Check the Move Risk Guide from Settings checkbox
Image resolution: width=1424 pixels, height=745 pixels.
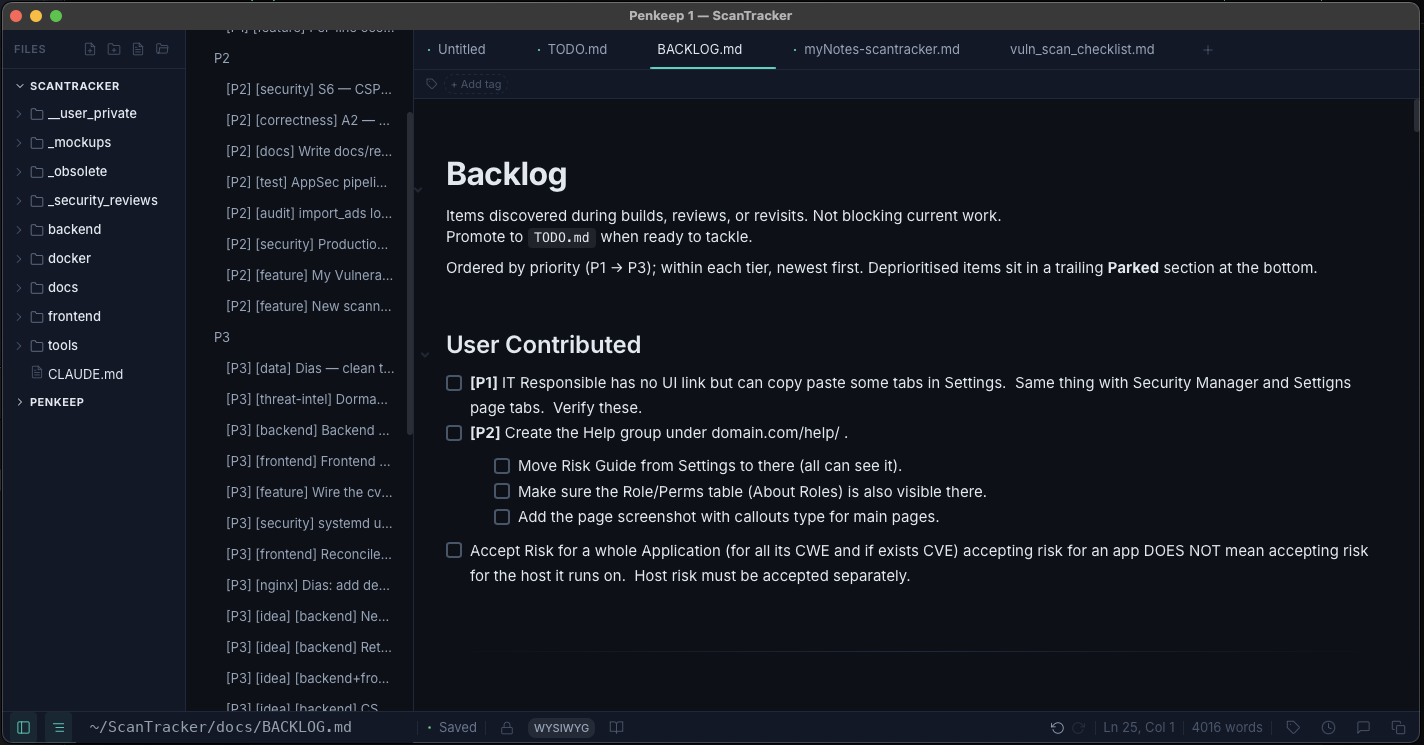502,466
